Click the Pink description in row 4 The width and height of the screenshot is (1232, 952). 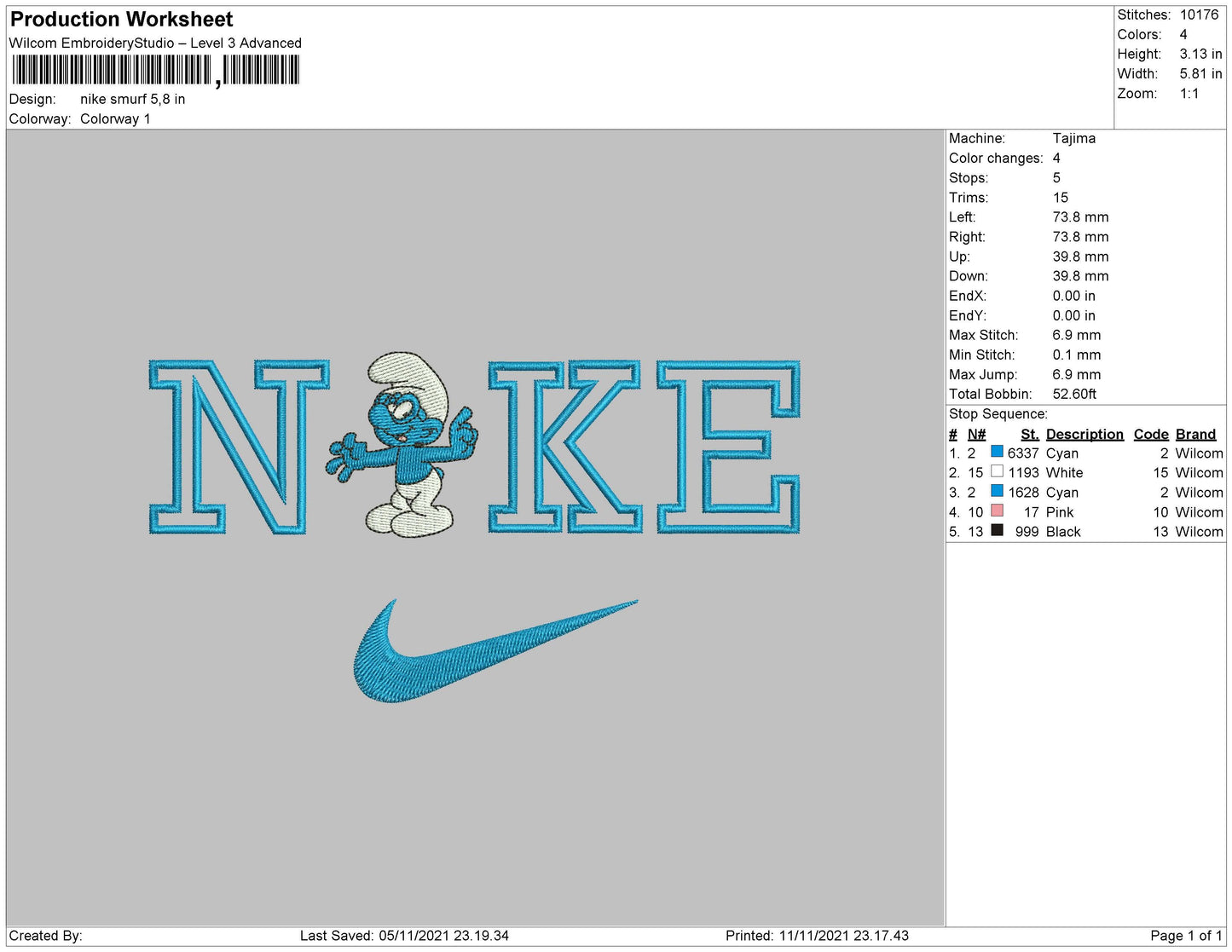1060,512
